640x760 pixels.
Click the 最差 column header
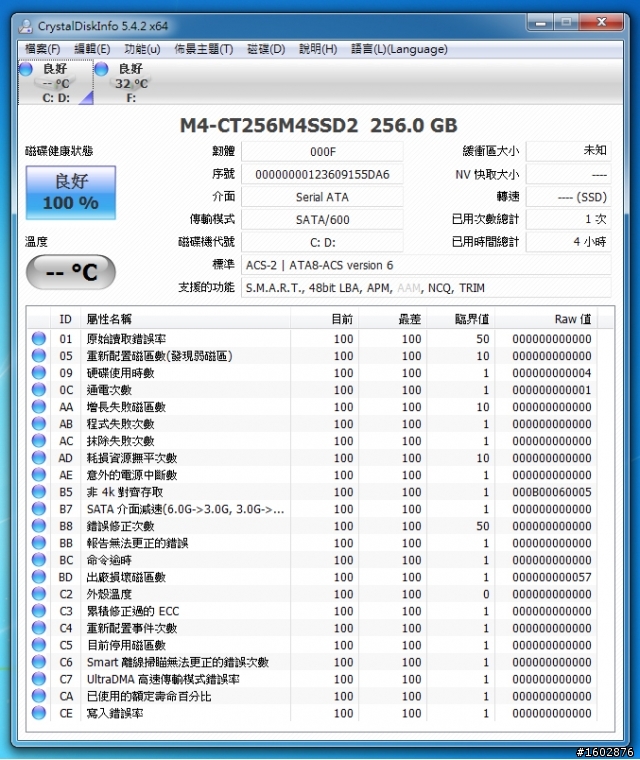tap(392, 319)
